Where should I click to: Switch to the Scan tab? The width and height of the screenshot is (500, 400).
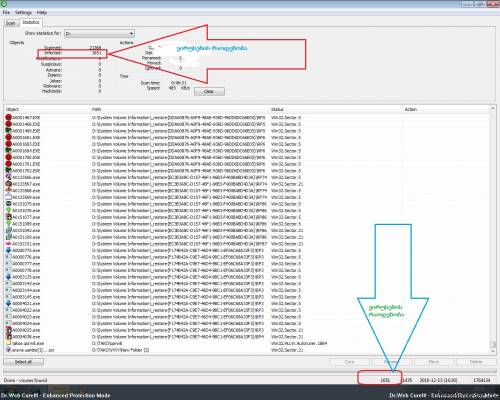point(11,23)
